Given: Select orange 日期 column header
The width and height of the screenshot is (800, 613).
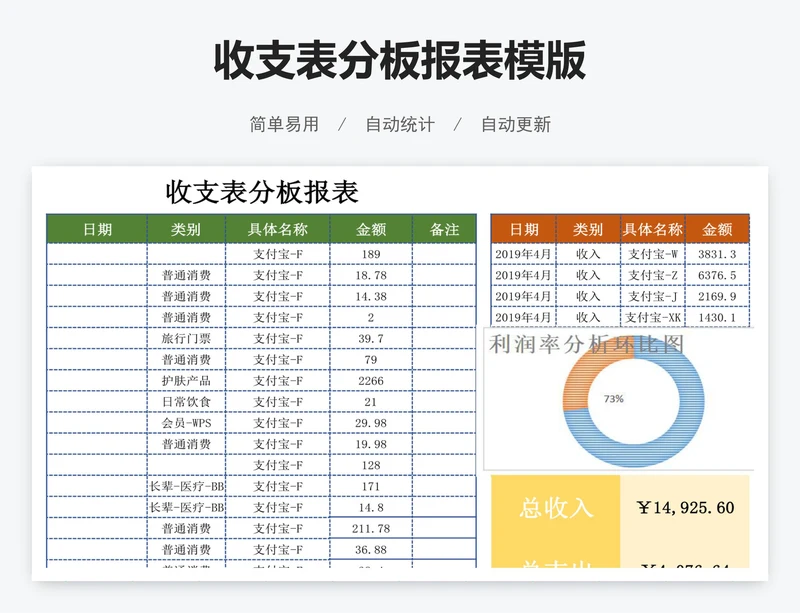Looking at the screenshot, I should (x=523, y=229).
